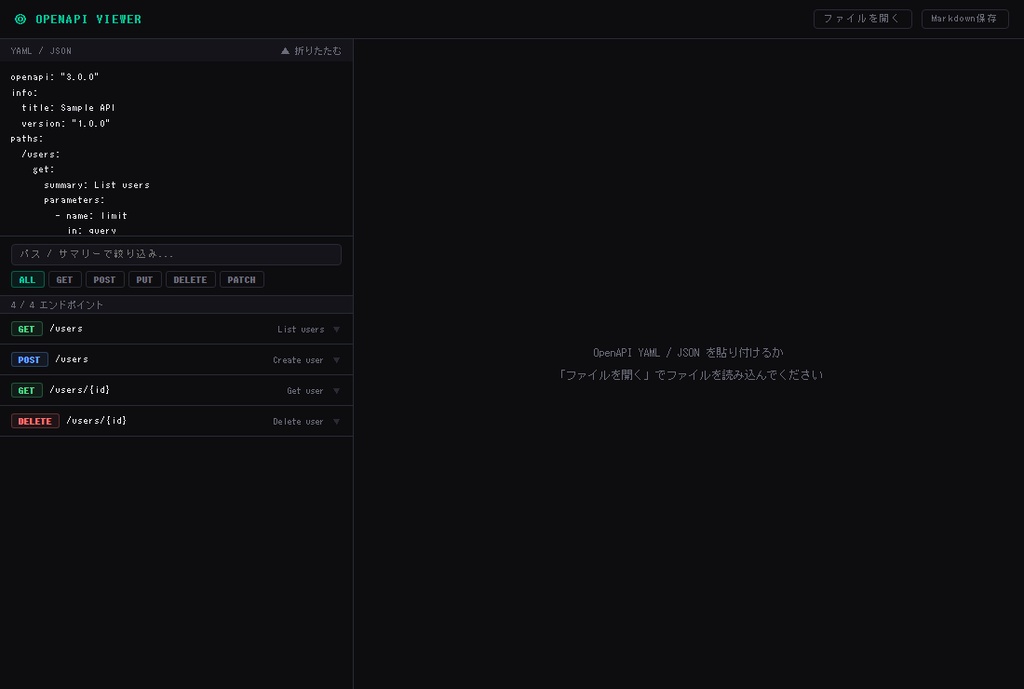Image resolution: width=1024 pixels, height=689 pixels.
Task: Click the GET badge for /users
Action: pos(27,328)
